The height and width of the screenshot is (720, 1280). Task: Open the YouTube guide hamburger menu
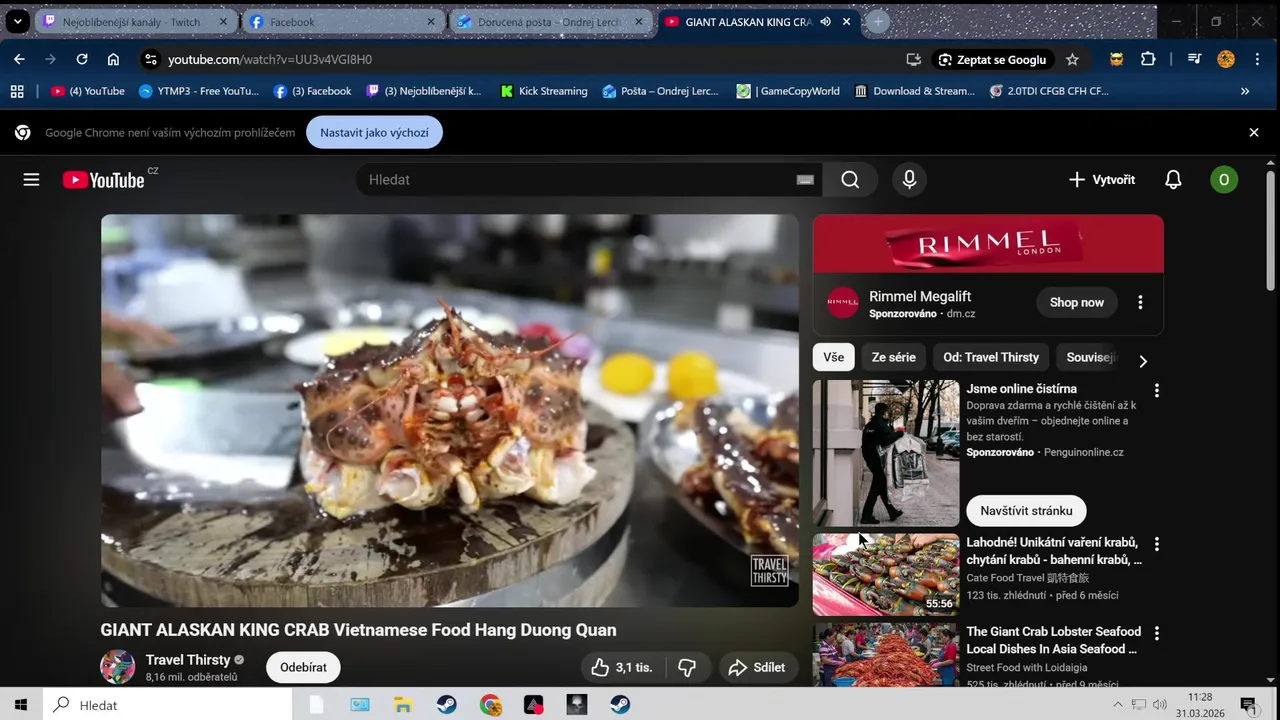coord(31,180)
